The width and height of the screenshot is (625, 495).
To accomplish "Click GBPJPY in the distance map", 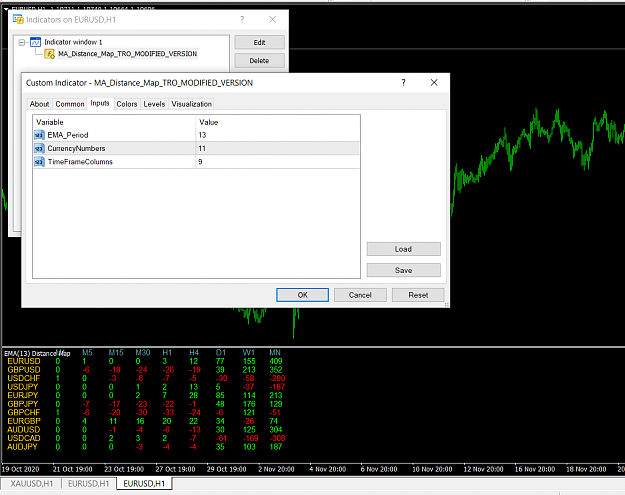I will [x=22, y=404].
